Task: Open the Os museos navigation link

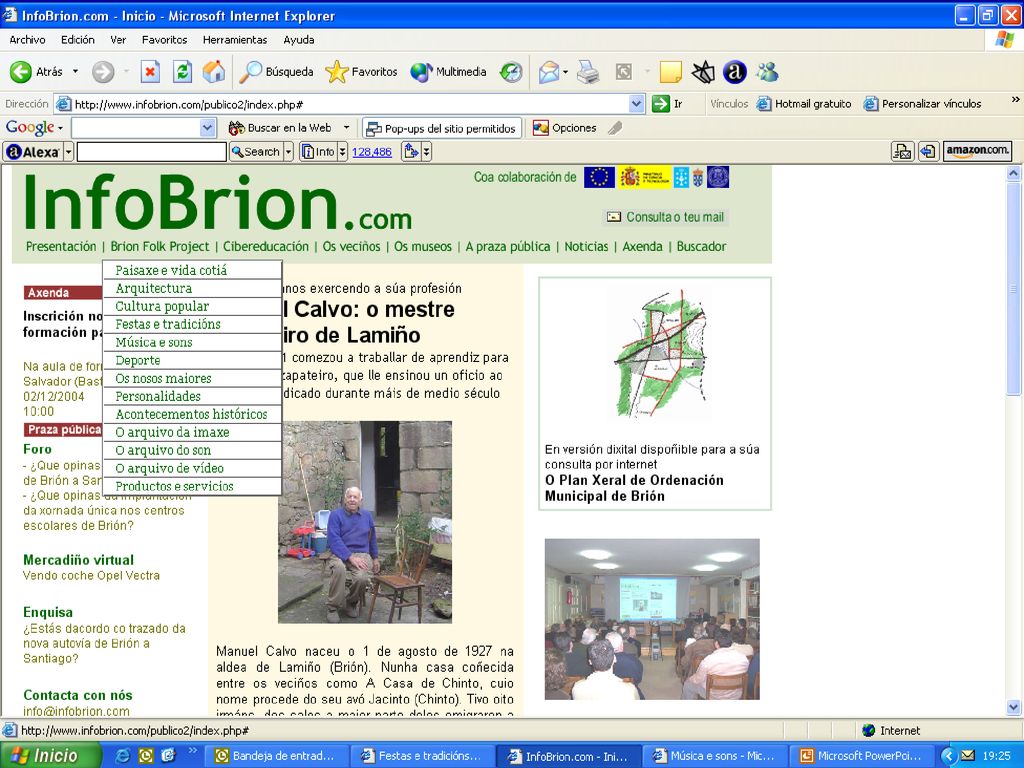Action: (x=423, y=246)
